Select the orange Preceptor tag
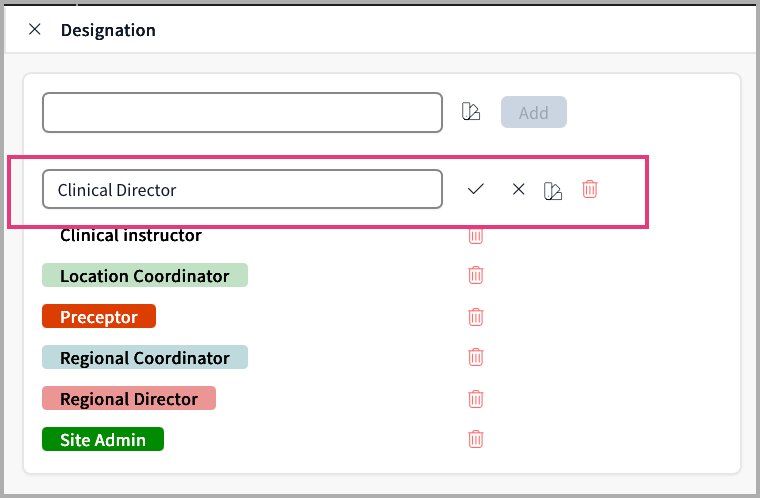Screen dimensions: 760x498 (x=99, y=317)
